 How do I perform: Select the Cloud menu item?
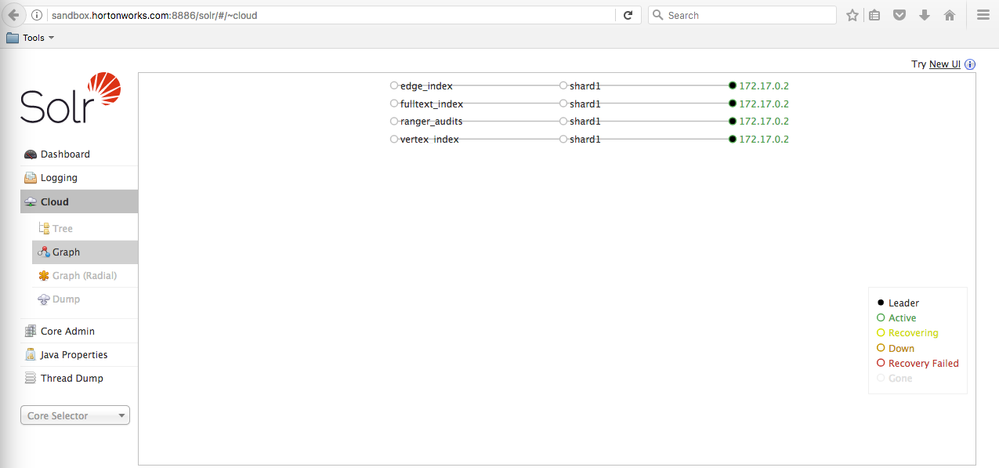tap(79, 202)
